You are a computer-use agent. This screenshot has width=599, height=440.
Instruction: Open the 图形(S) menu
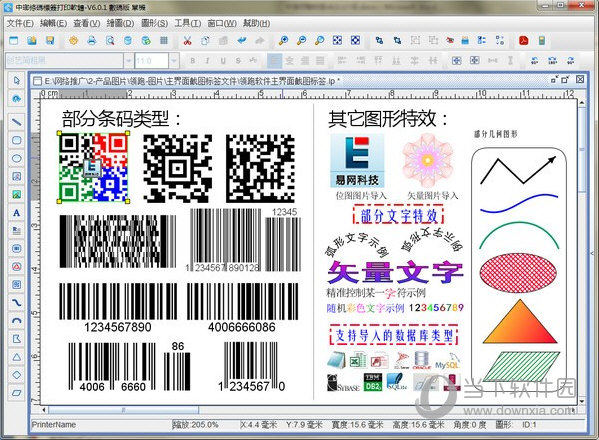(x=154, y=23)
